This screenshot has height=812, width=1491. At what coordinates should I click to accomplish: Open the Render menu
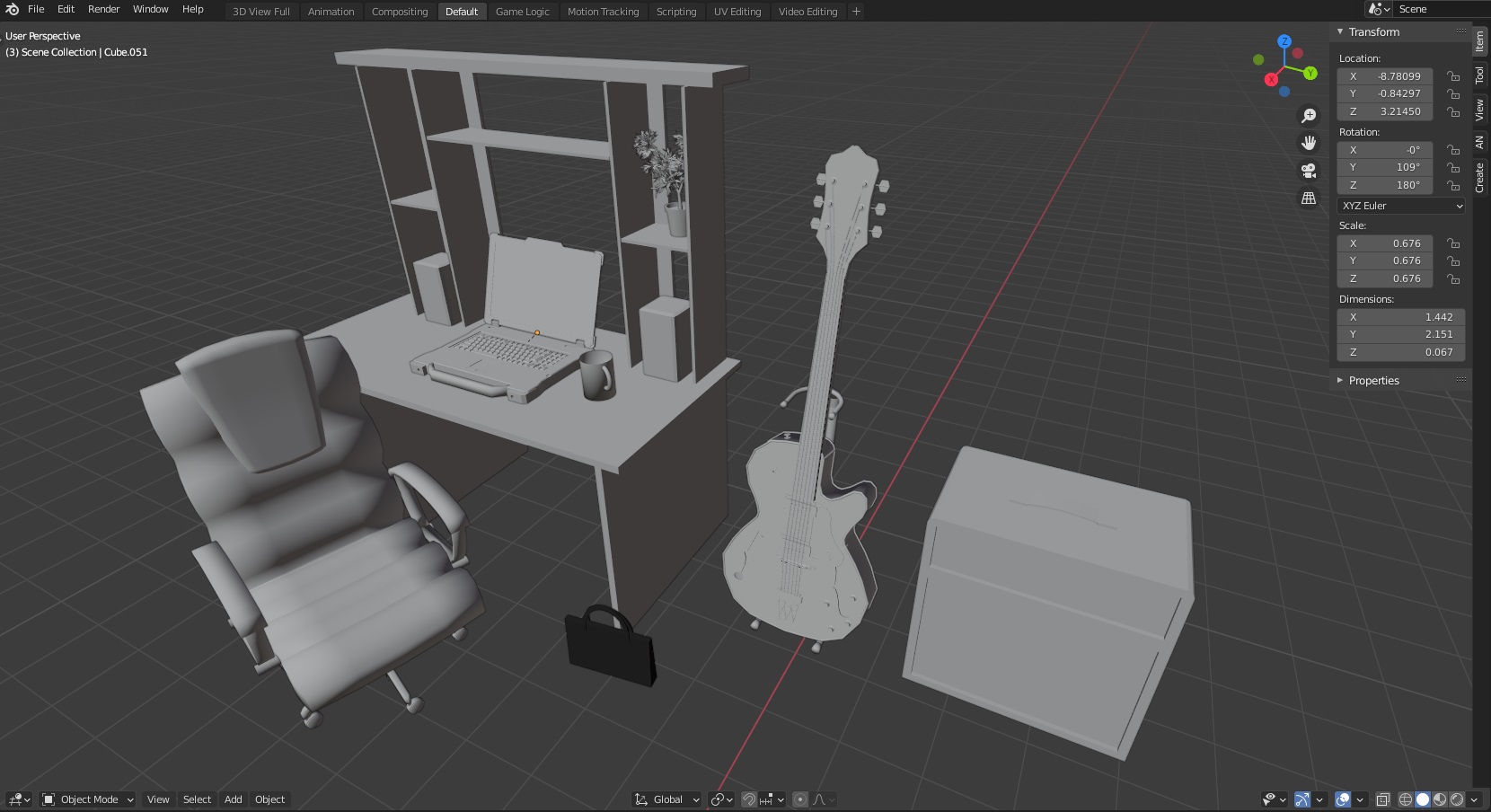coord(103,9)
